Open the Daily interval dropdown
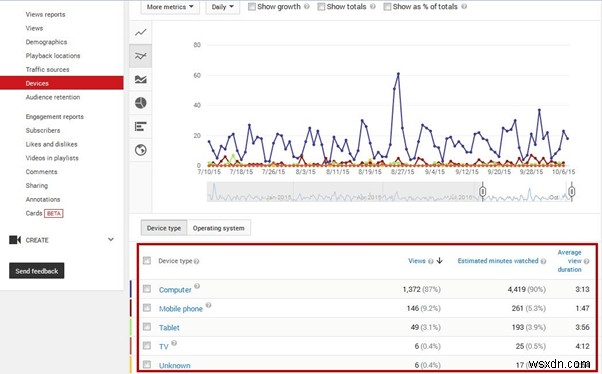 [223, 7]
